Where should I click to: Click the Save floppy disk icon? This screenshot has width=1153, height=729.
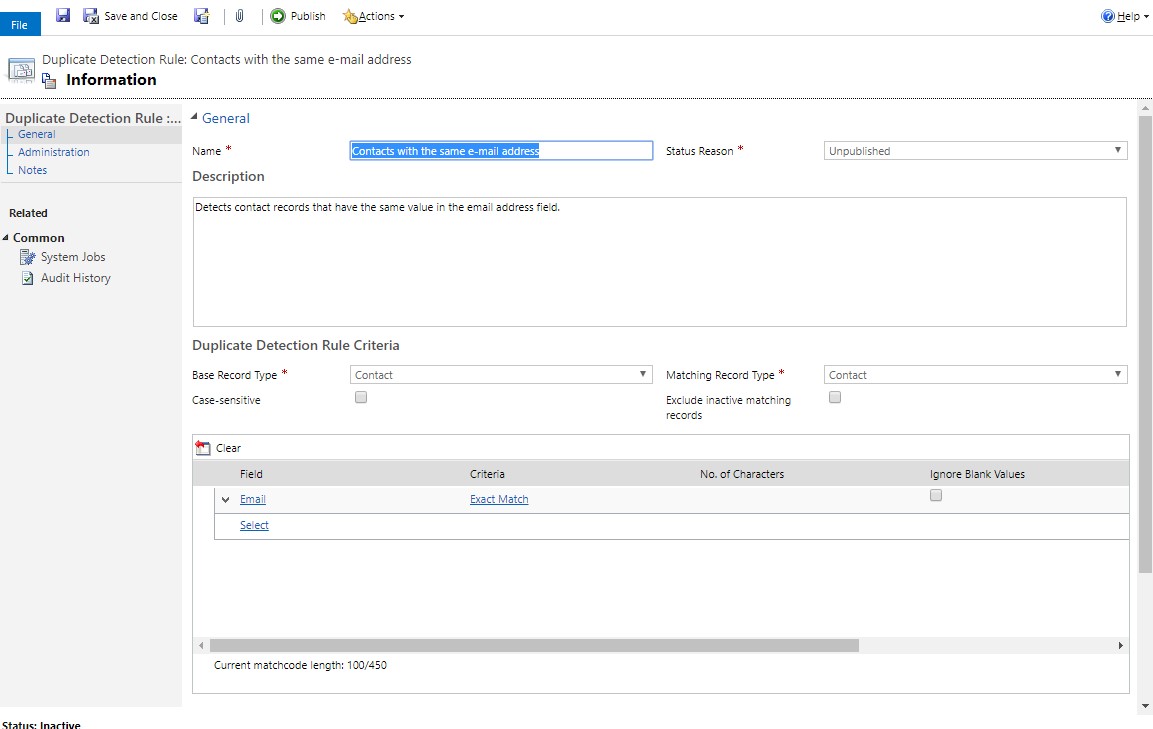[63, 16]
